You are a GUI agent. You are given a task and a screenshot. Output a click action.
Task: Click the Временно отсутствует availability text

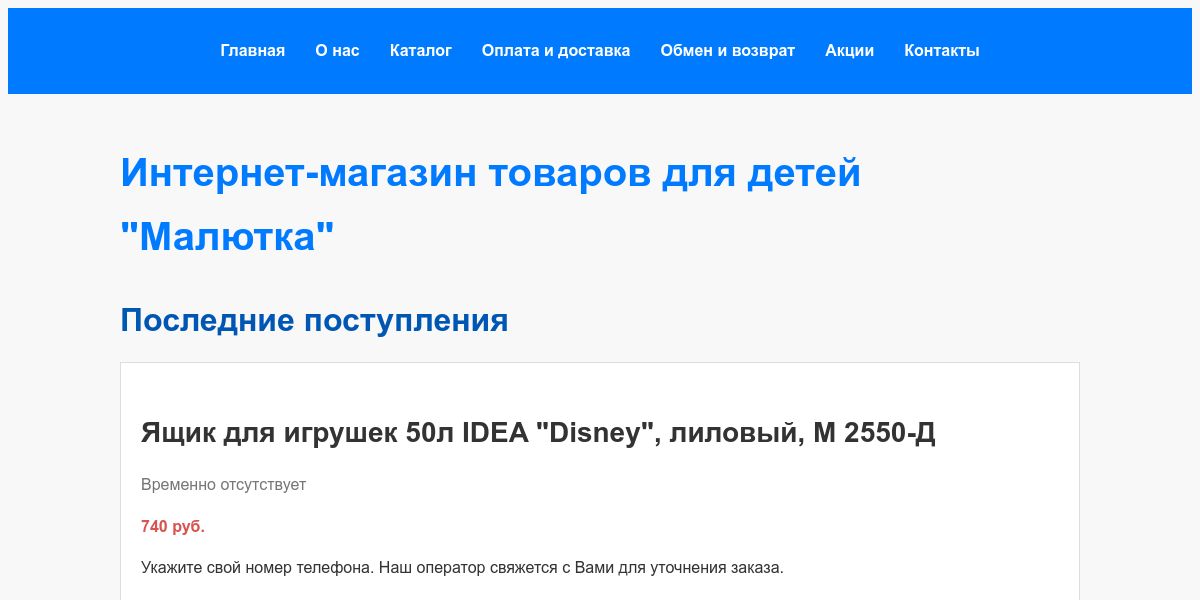click(223, 485)
